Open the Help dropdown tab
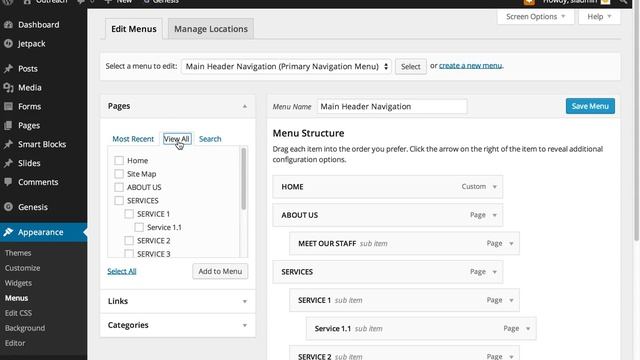This screenshot has width=640, height=360. pyautogui.click(x=599, y=17)
